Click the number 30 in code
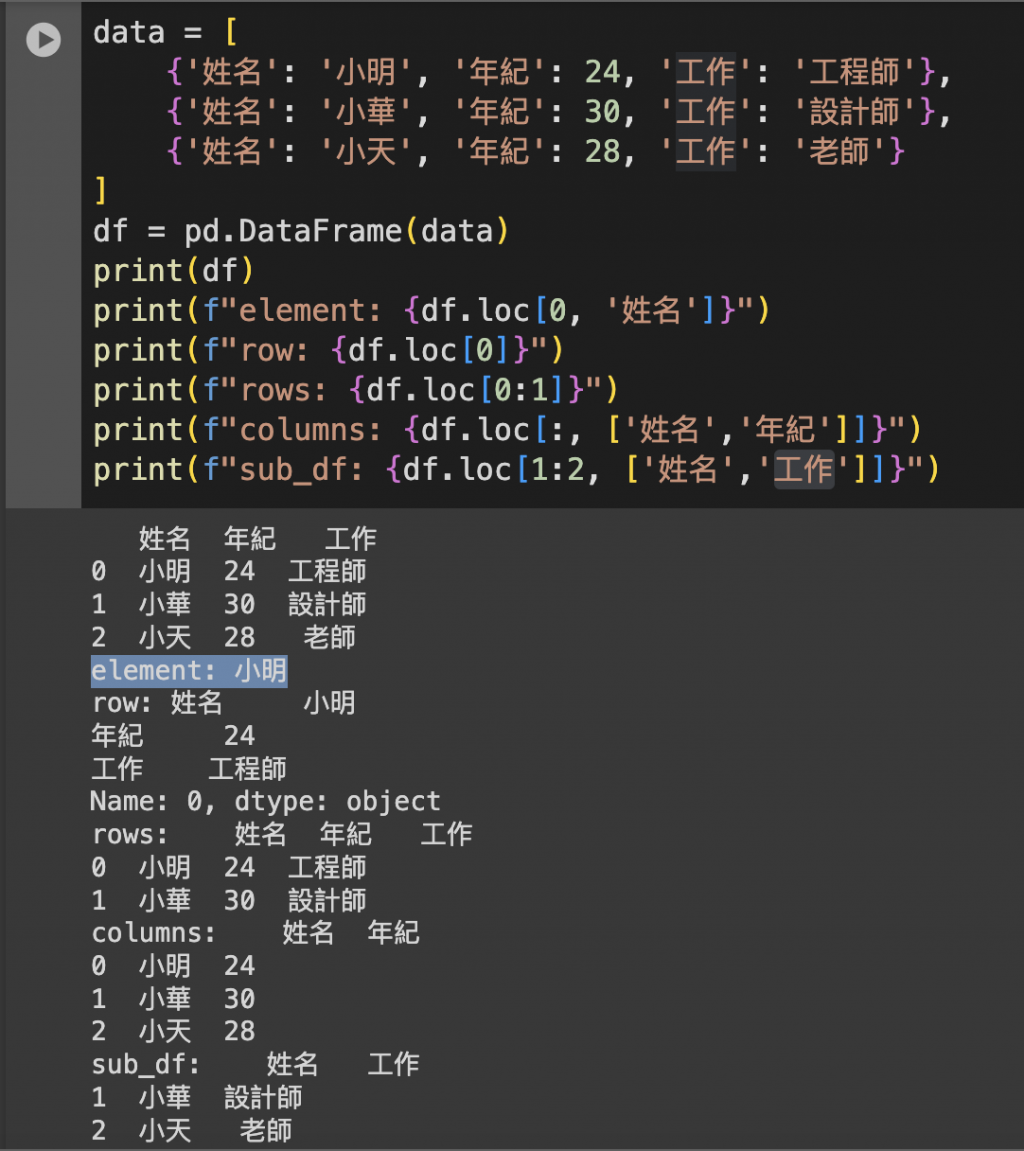 point(603,112)
